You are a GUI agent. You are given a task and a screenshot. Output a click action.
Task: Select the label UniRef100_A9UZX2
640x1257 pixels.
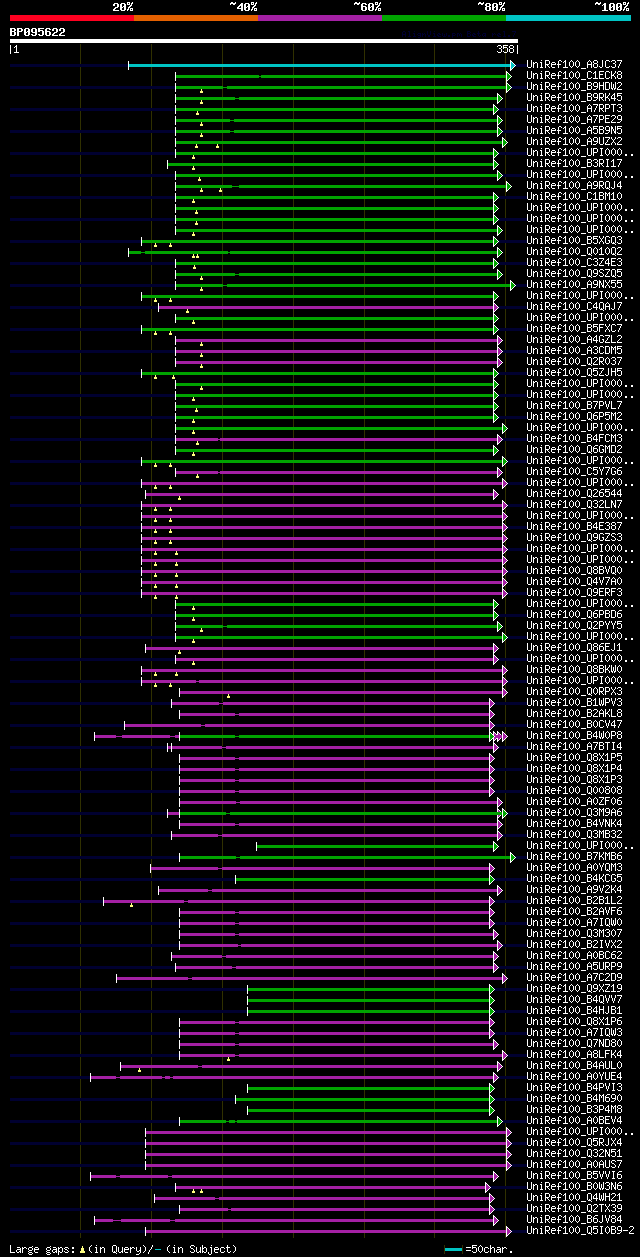point(574,141)
